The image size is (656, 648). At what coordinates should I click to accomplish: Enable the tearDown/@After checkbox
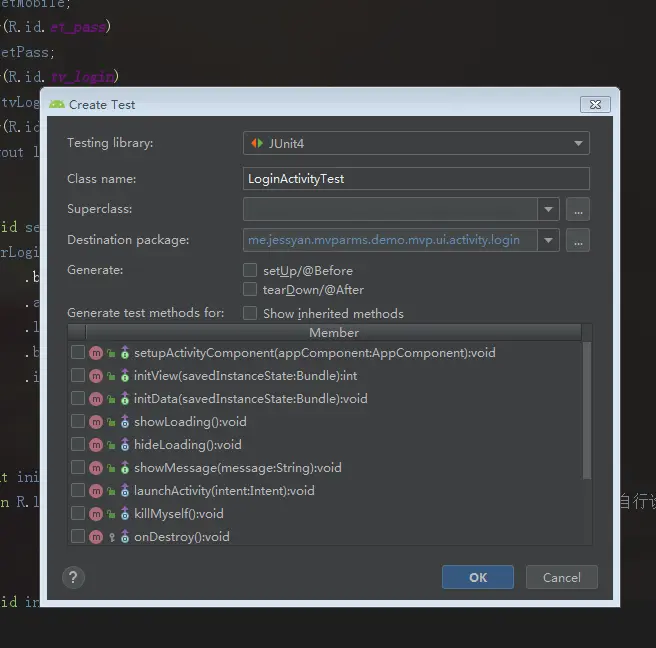click(250, 289)
